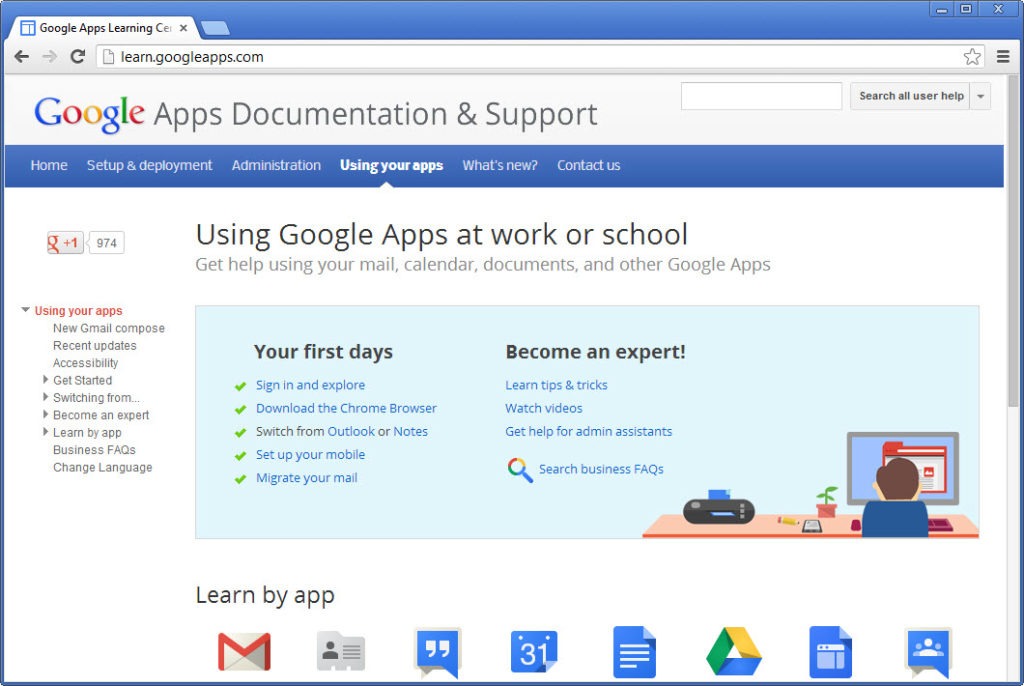Click the page vertical scrollbar
The width and height of the screenshot is (1024, 686).
(1013, 242)
